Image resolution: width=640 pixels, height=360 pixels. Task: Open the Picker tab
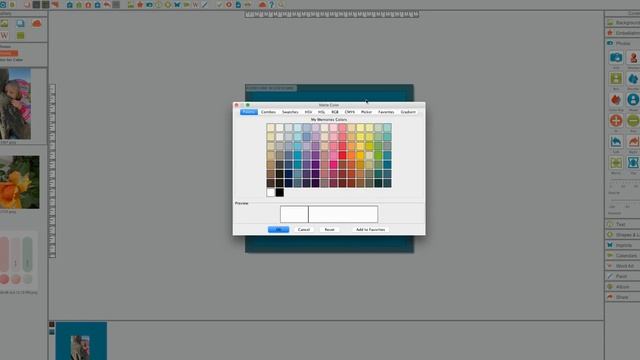[367, 112]
